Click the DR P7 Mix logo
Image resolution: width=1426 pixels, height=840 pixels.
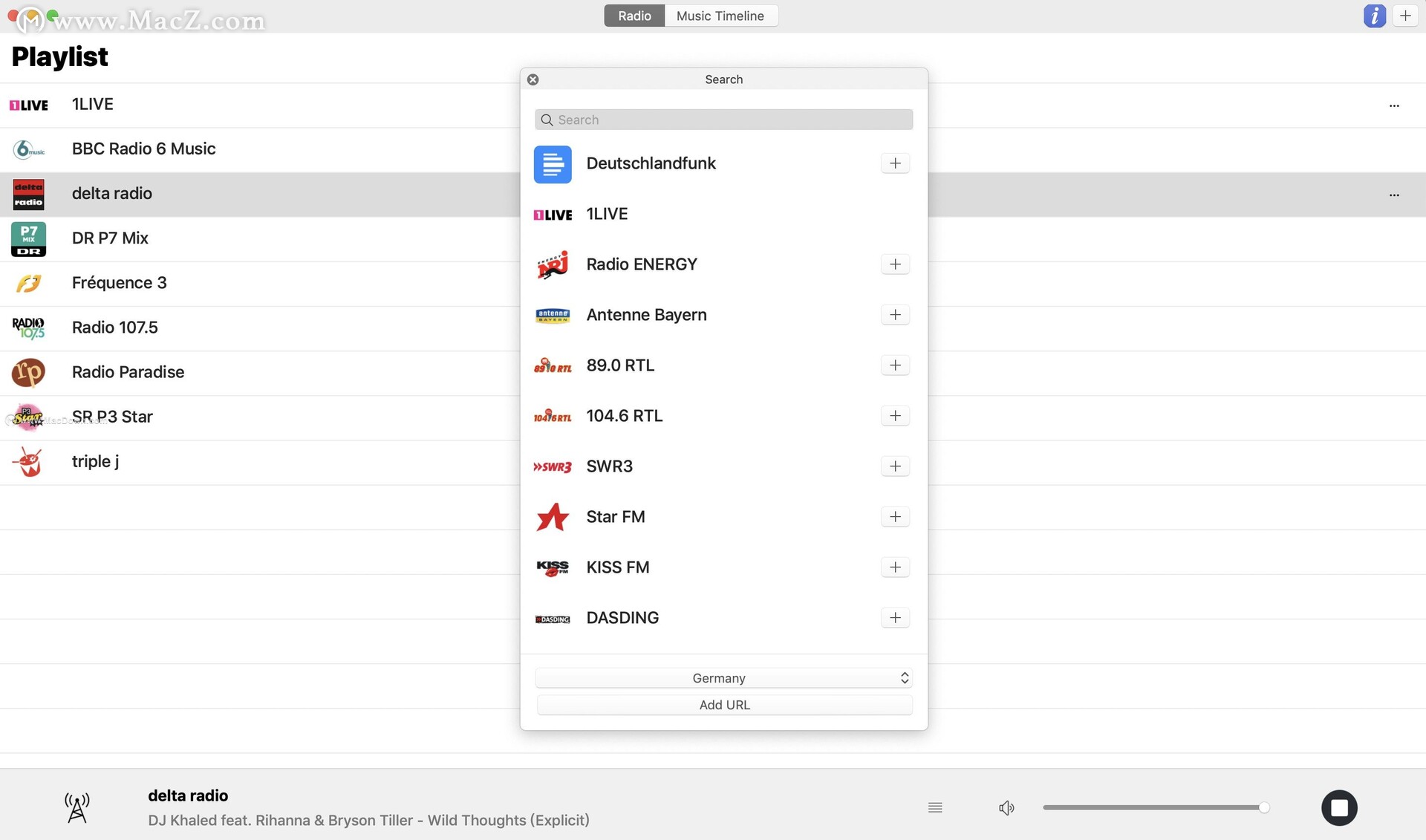(x=28, y=239)
